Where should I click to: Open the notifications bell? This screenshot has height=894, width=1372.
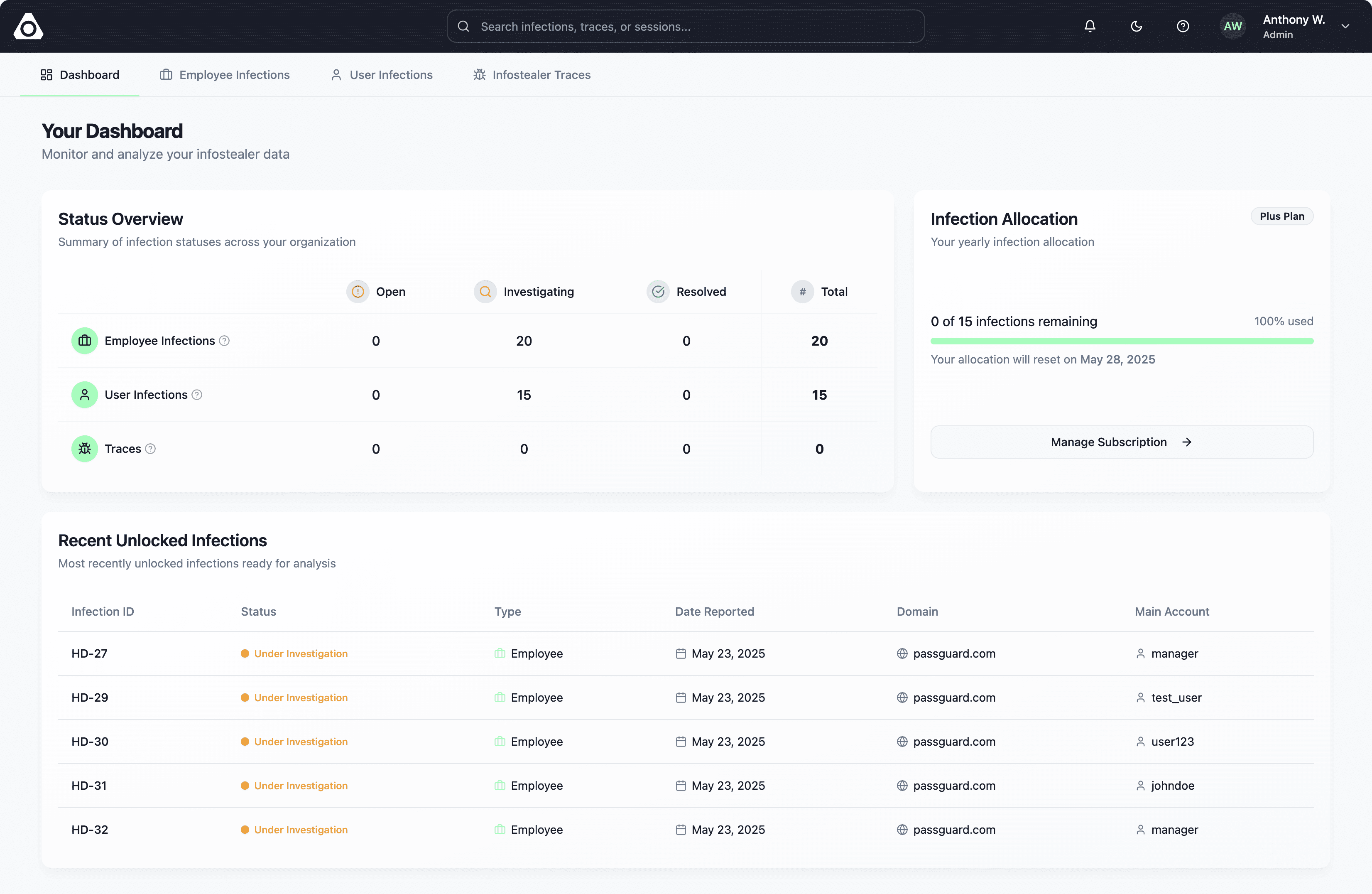[1090, 26]
